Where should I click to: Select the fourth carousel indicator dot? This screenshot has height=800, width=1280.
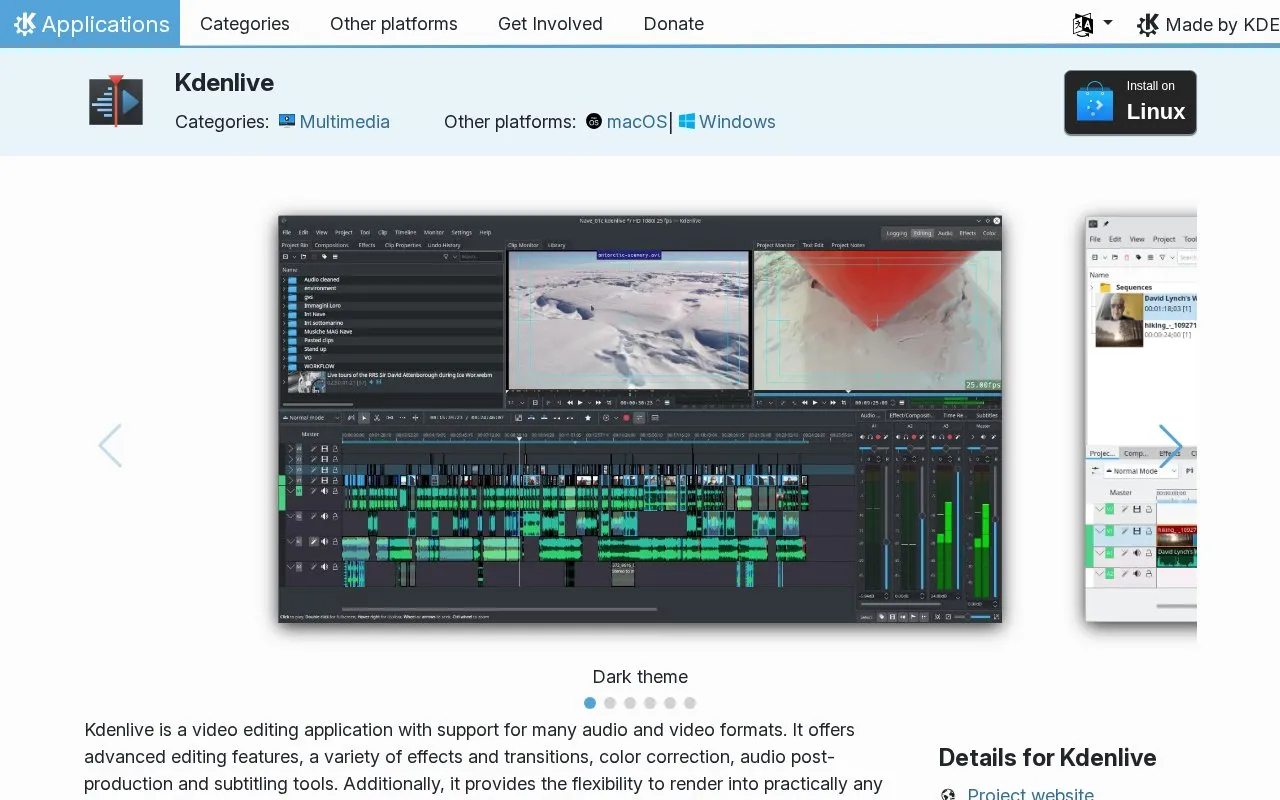pyautogui.click(x=650, y=703)
